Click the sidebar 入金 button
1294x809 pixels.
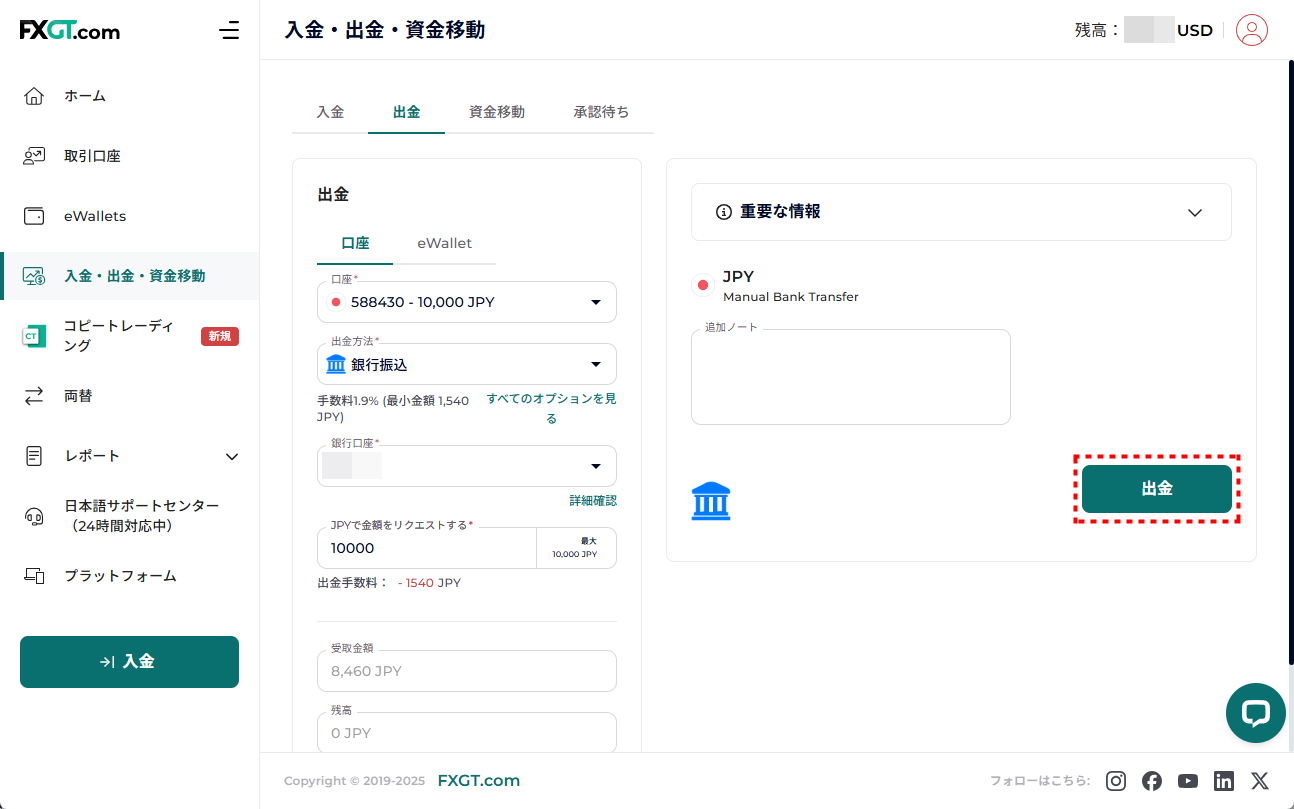[129, 662]
